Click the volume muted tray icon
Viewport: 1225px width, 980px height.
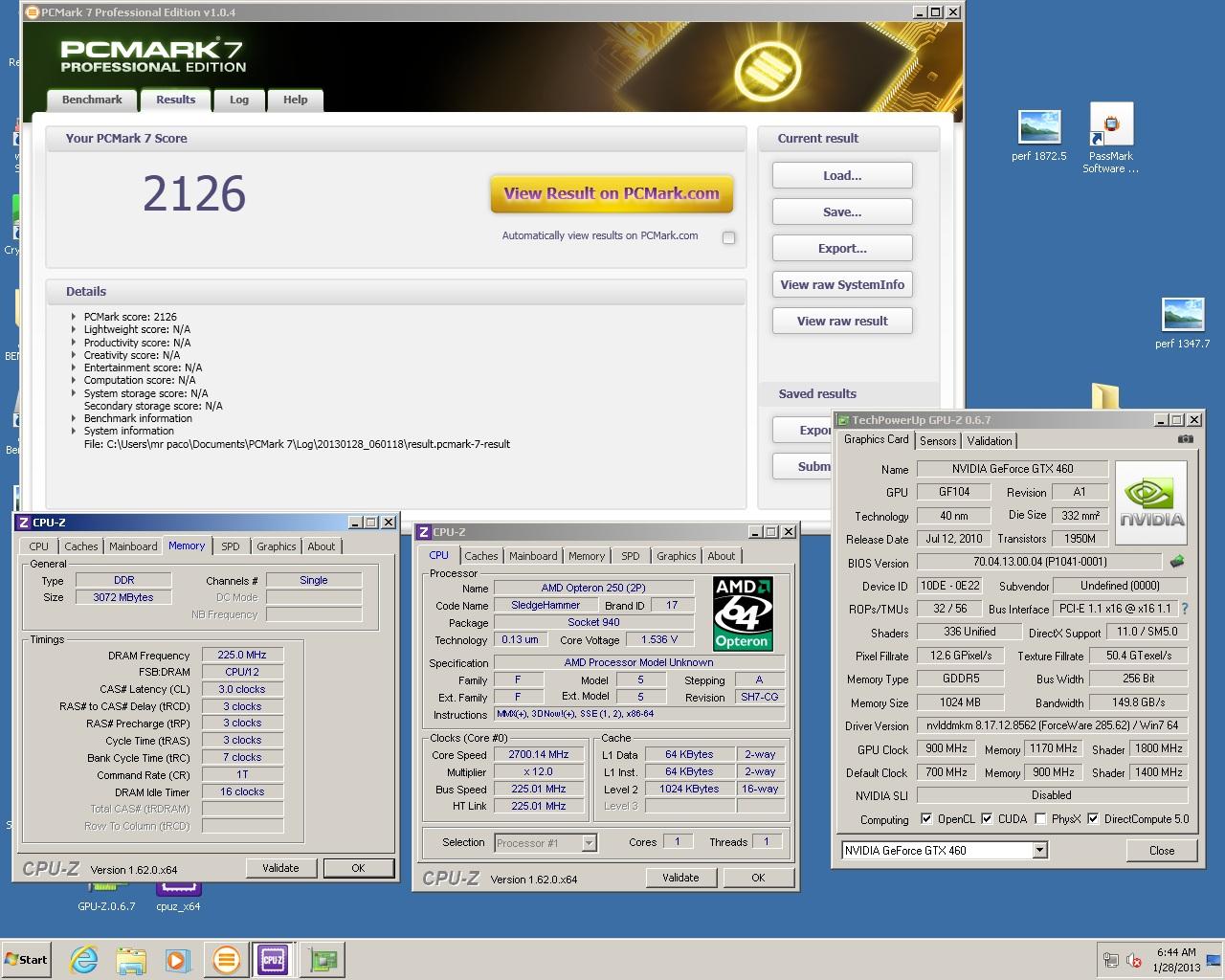click(1134, 960)
